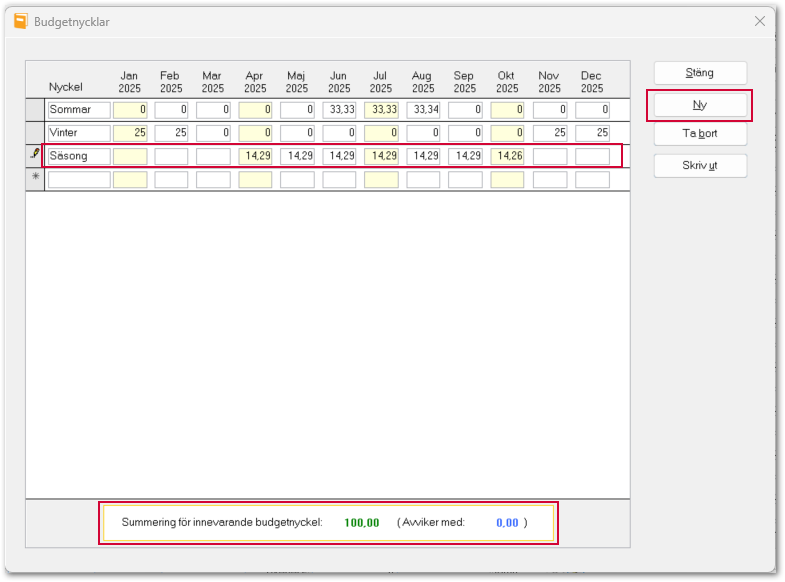Click the new-row Jan 2025 cell
The height and width of the screenshot is (582, 785).
[x=130, y=179]
